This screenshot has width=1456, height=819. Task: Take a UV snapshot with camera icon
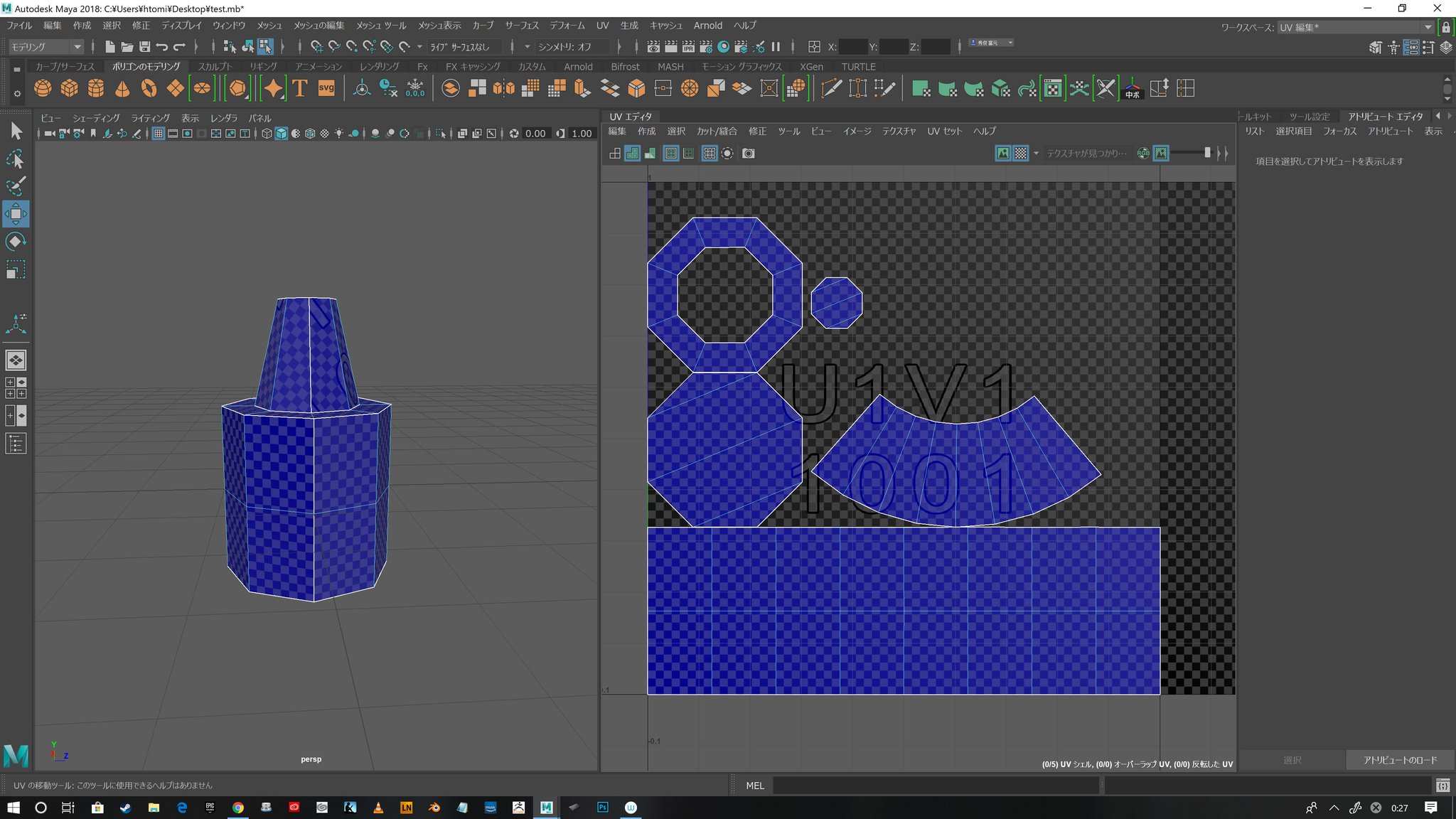pos(748,154)
